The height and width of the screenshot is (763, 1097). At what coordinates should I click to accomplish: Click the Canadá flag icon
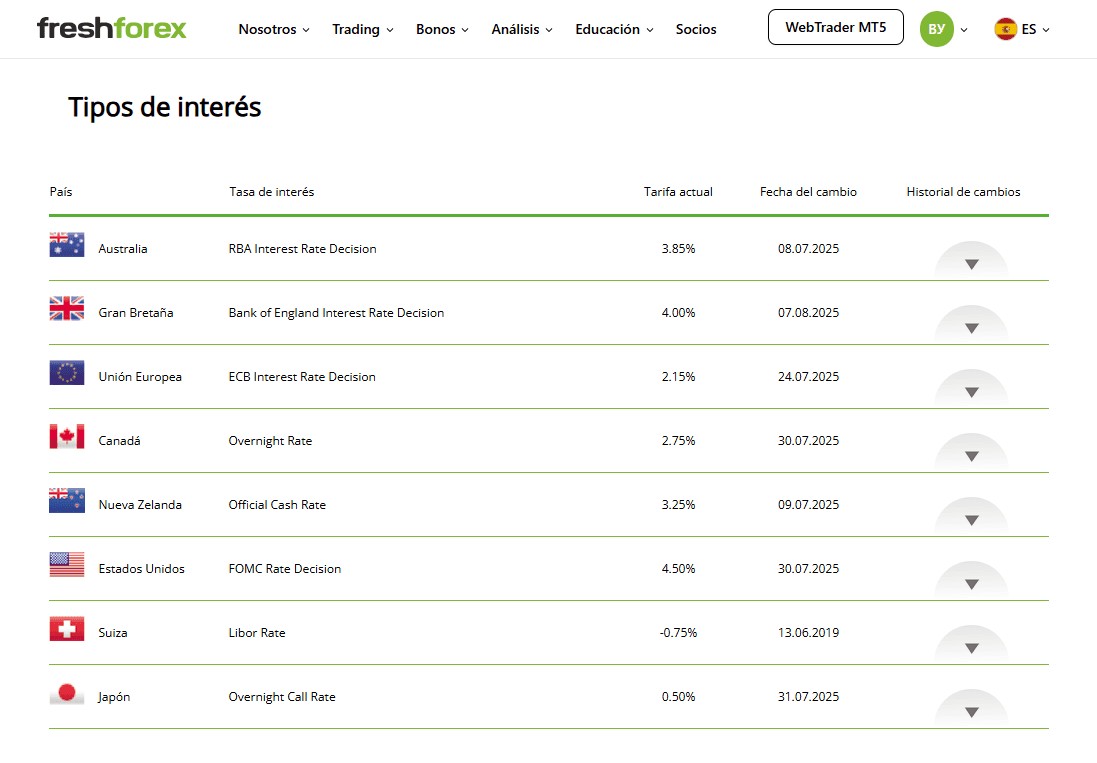click(67, 436)
